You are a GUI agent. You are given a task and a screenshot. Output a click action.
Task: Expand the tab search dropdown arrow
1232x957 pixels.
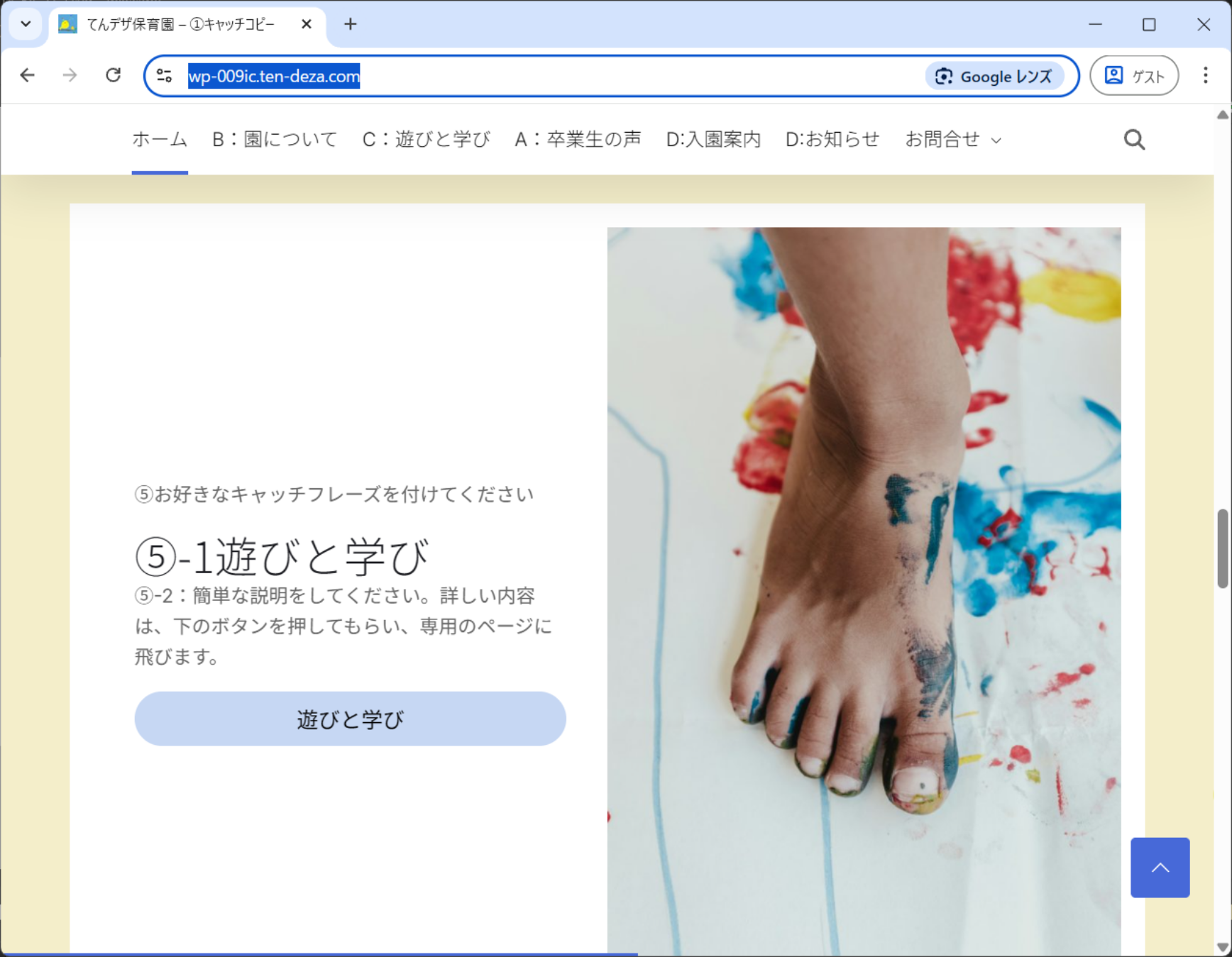pyautogui.click(x=26, y=24)
